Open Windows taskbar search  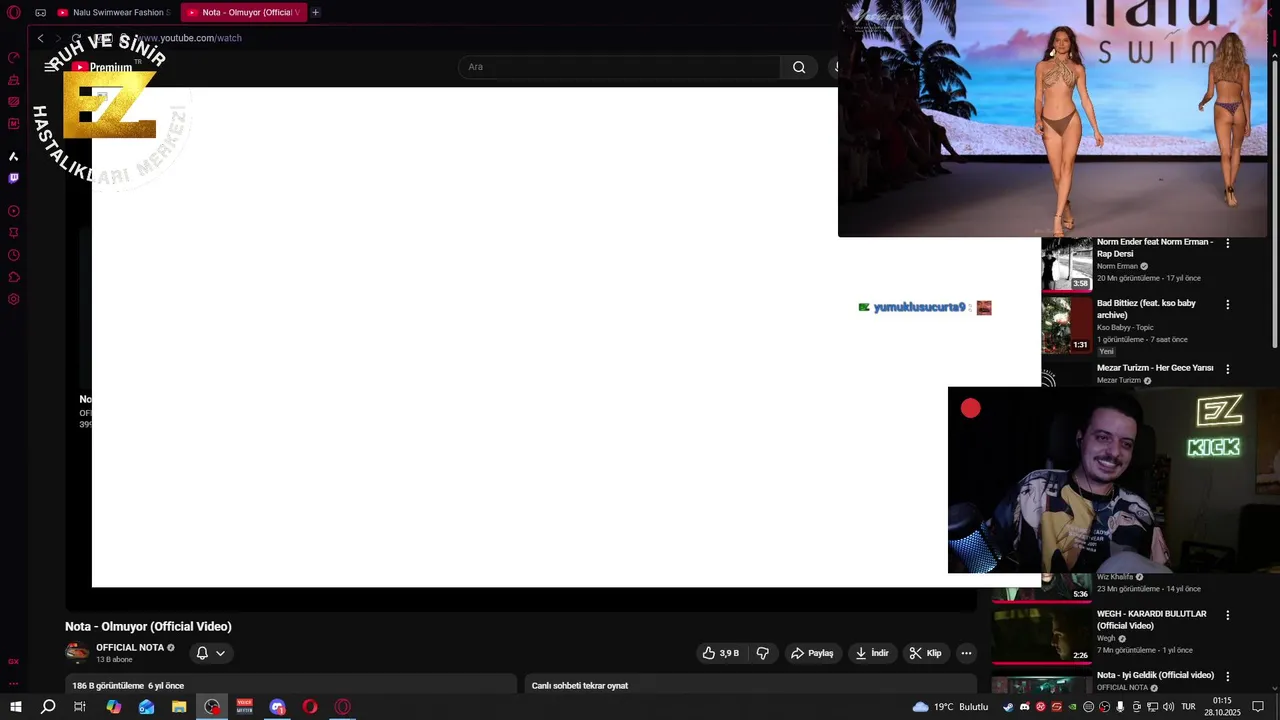(x=48, y=707)
